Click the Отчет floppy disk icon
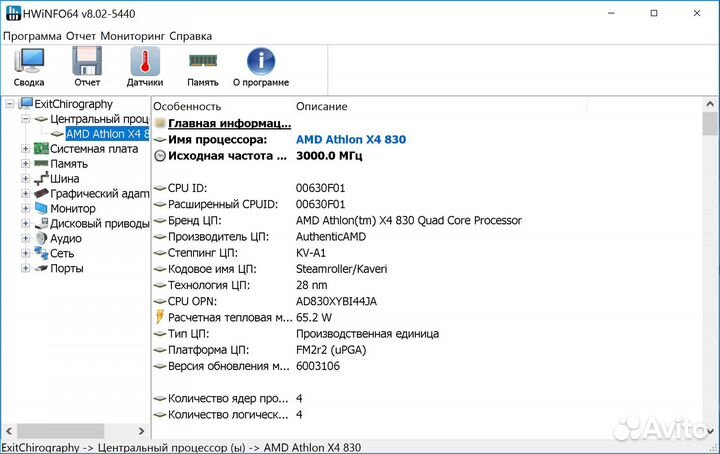 tap(87, 60)
